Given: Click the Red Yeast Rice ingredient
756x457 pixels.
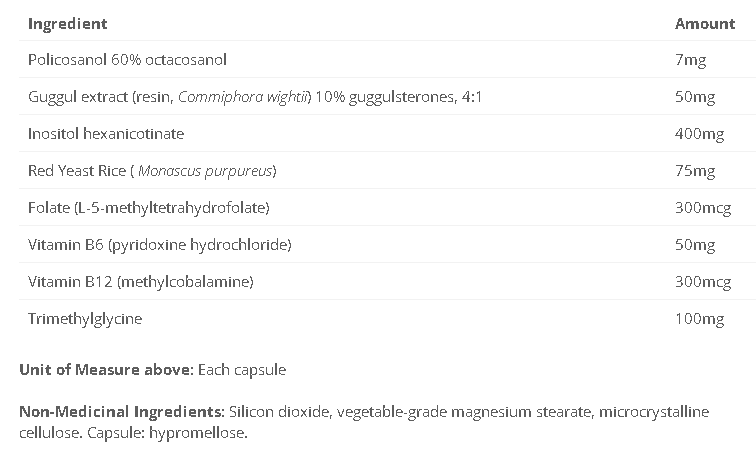Looking at the screenshot, I should pyautogui.click(x=152, y=171).
